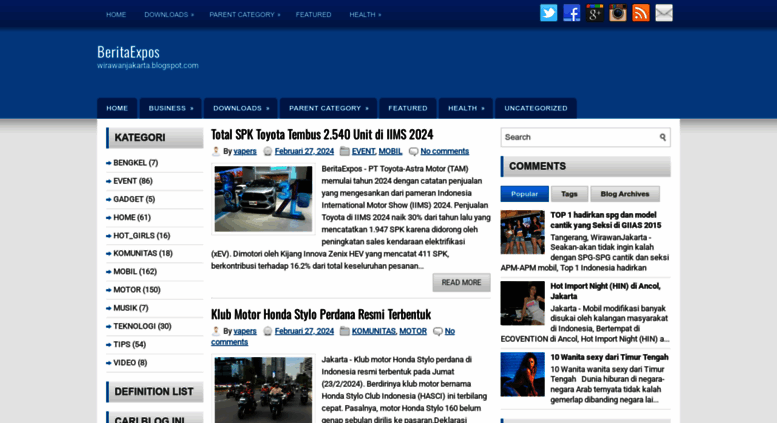The width and height of the screenshot is (777, 423).
Task: Open the BENGKEL (7) category
Action: [x=135, y=162]
